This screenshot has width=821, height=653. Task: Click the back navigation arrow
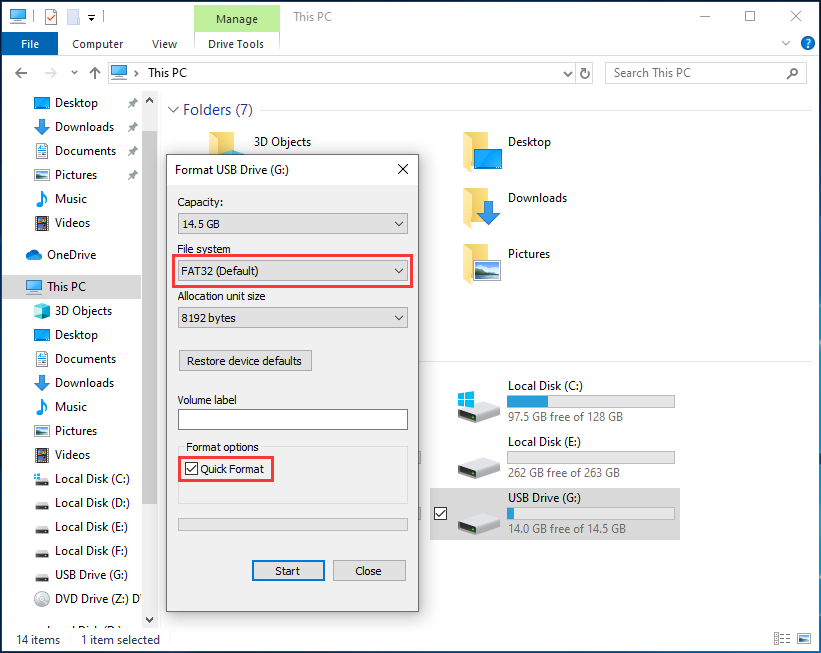21,72
